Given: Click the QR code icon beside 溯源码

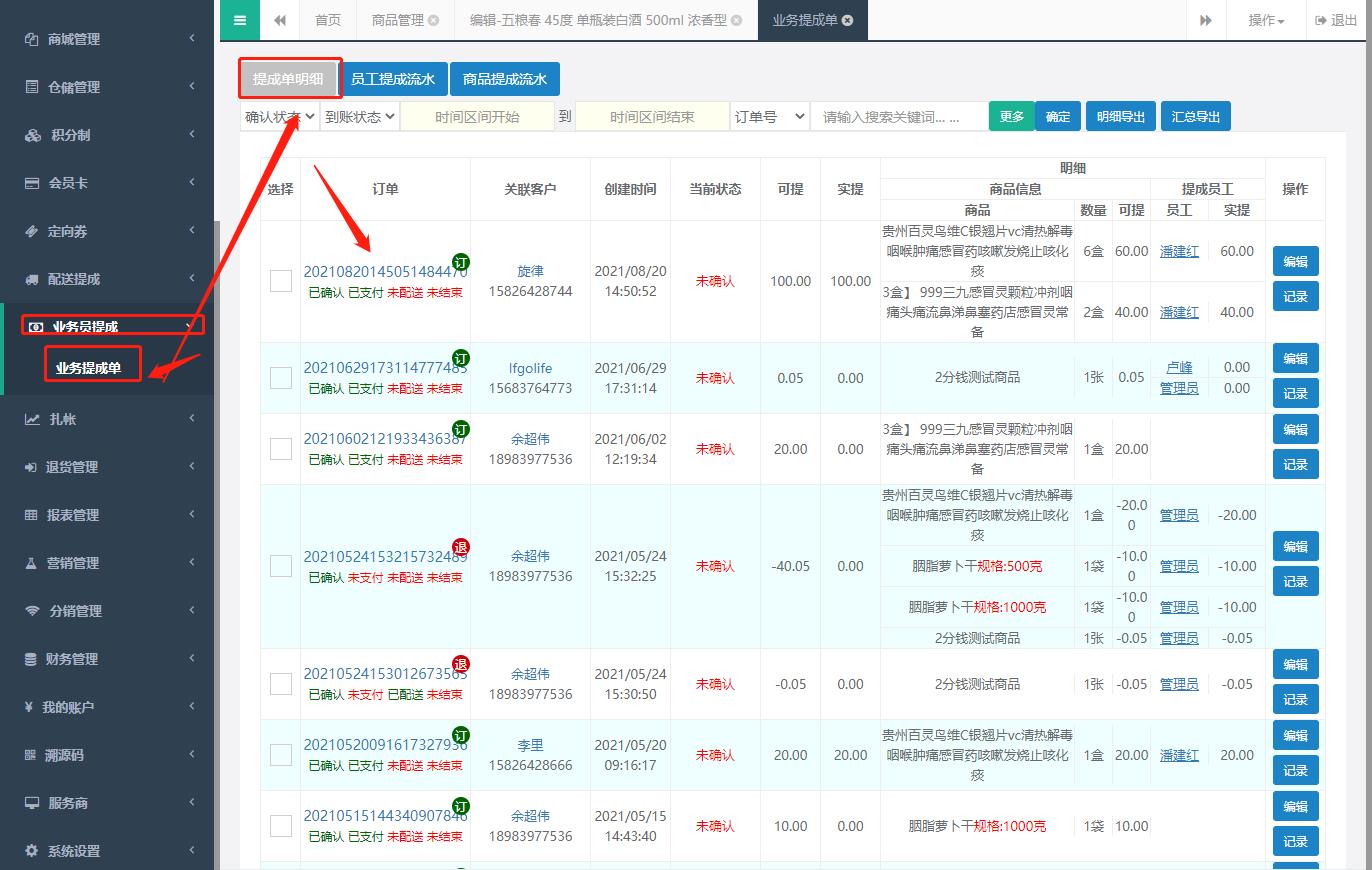Looking at the screenshot, I should 32,755.
